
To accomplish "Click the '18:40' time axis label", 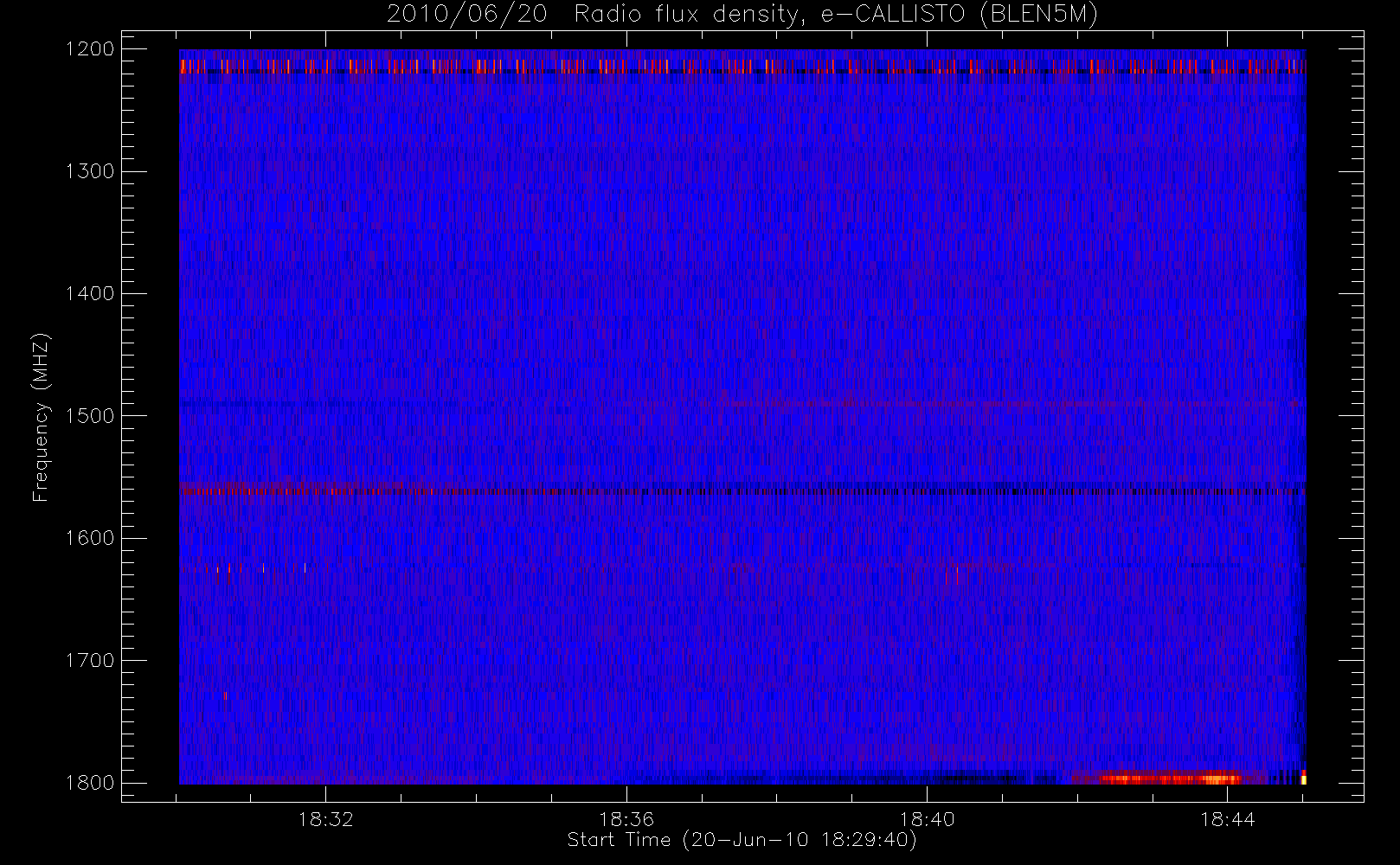I will 928,819.
